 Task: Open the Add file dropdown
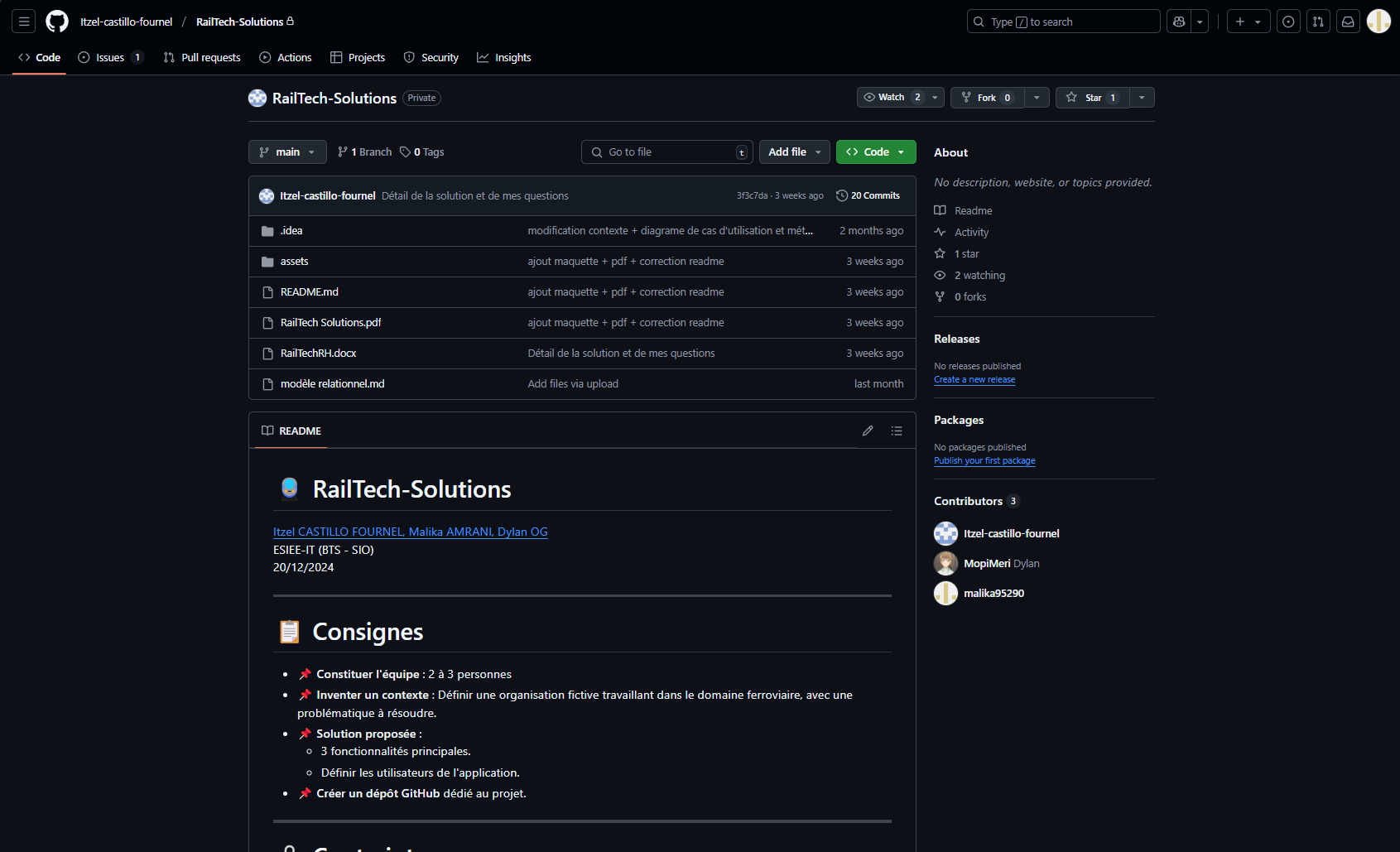(795, 152)
